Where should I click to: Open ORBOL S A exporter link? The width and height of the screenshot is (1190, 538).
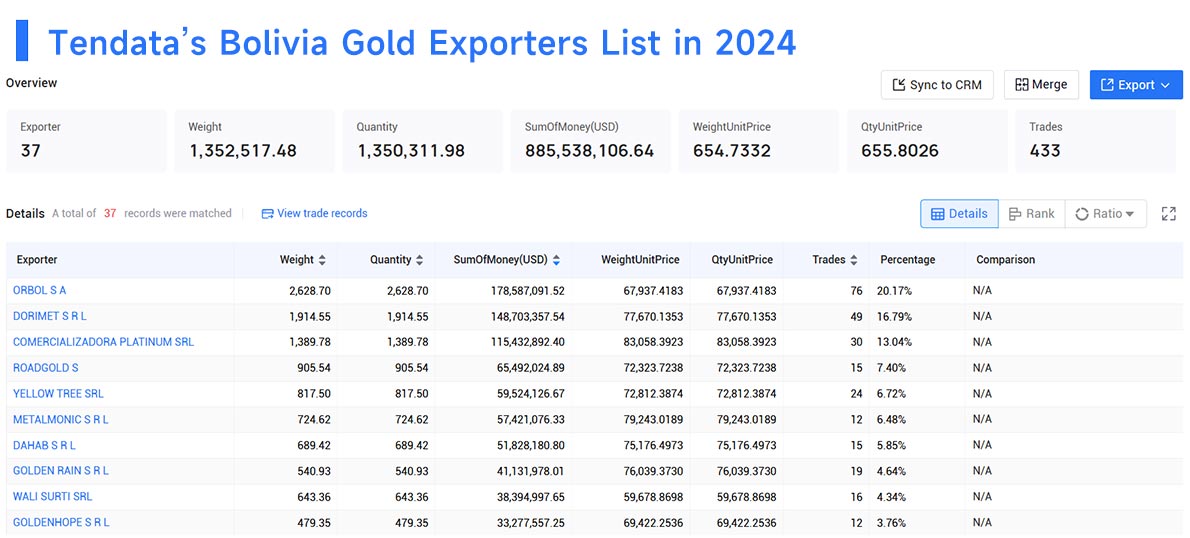pos(39,290)
